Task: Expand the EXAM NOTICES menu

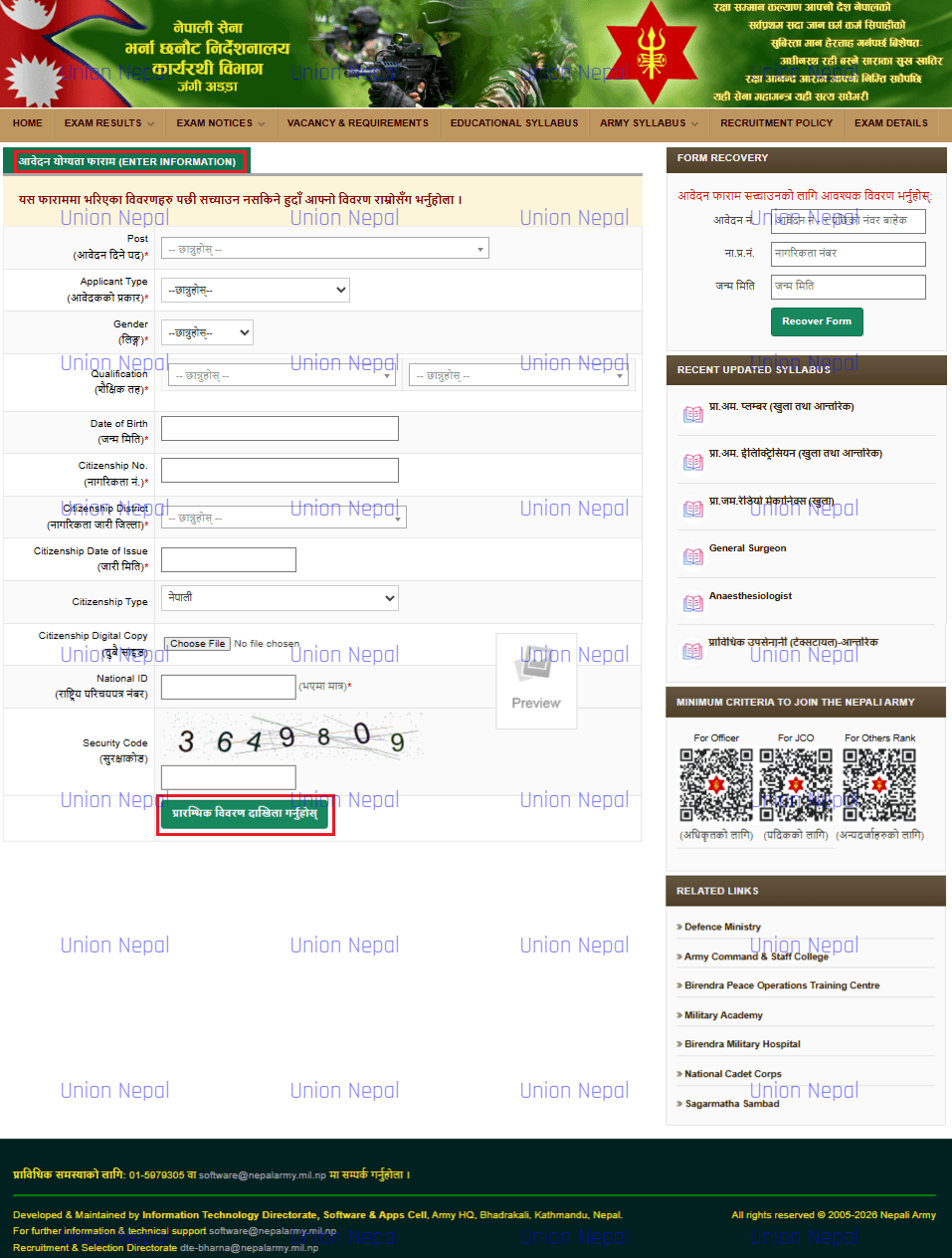Action: point(221,123)
